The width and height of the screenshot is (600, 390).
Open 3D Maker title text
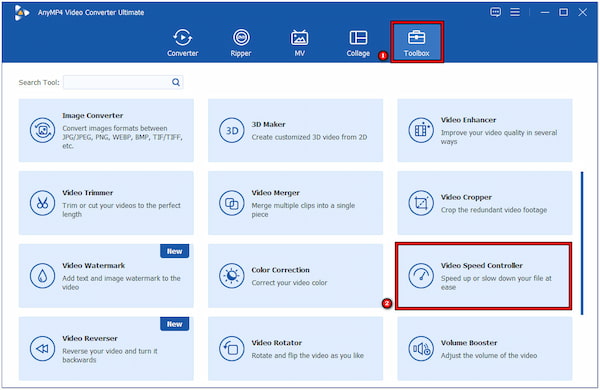tap(268, 124)
